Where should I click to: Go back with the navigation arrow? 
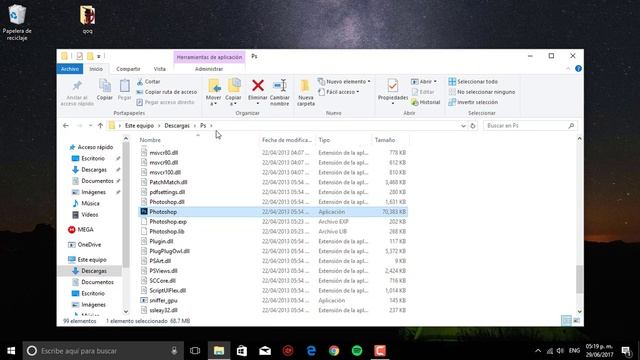pos(66,126)
